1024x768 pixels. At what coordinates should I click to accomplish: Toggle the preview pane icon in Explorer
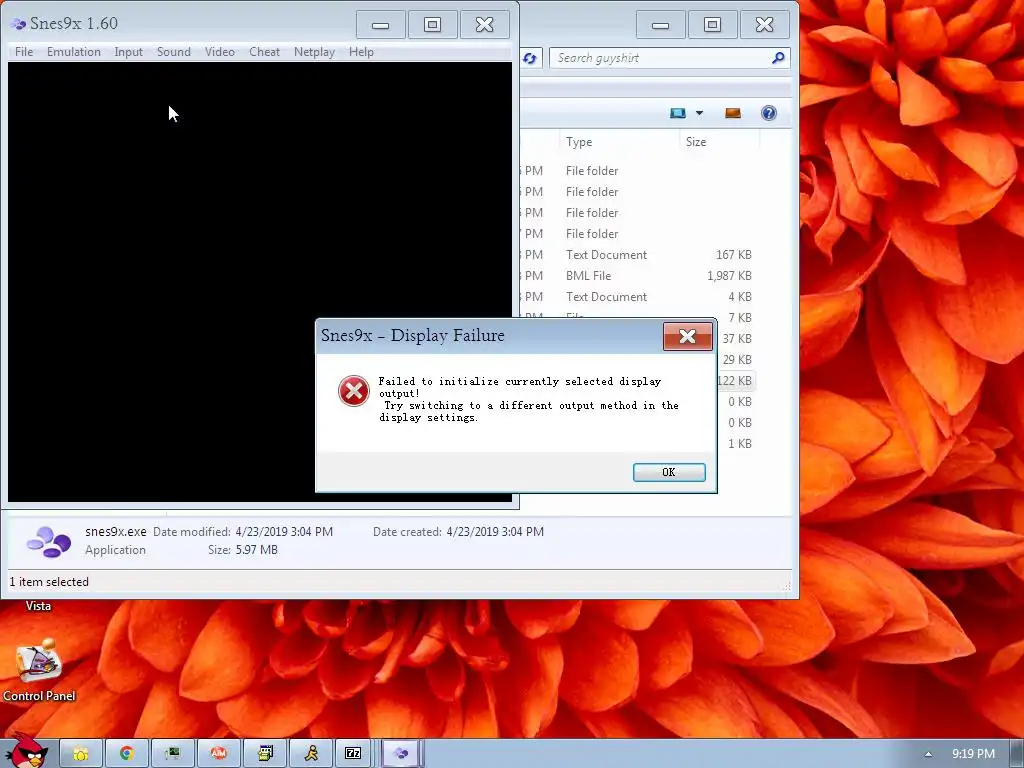[733, 113]
